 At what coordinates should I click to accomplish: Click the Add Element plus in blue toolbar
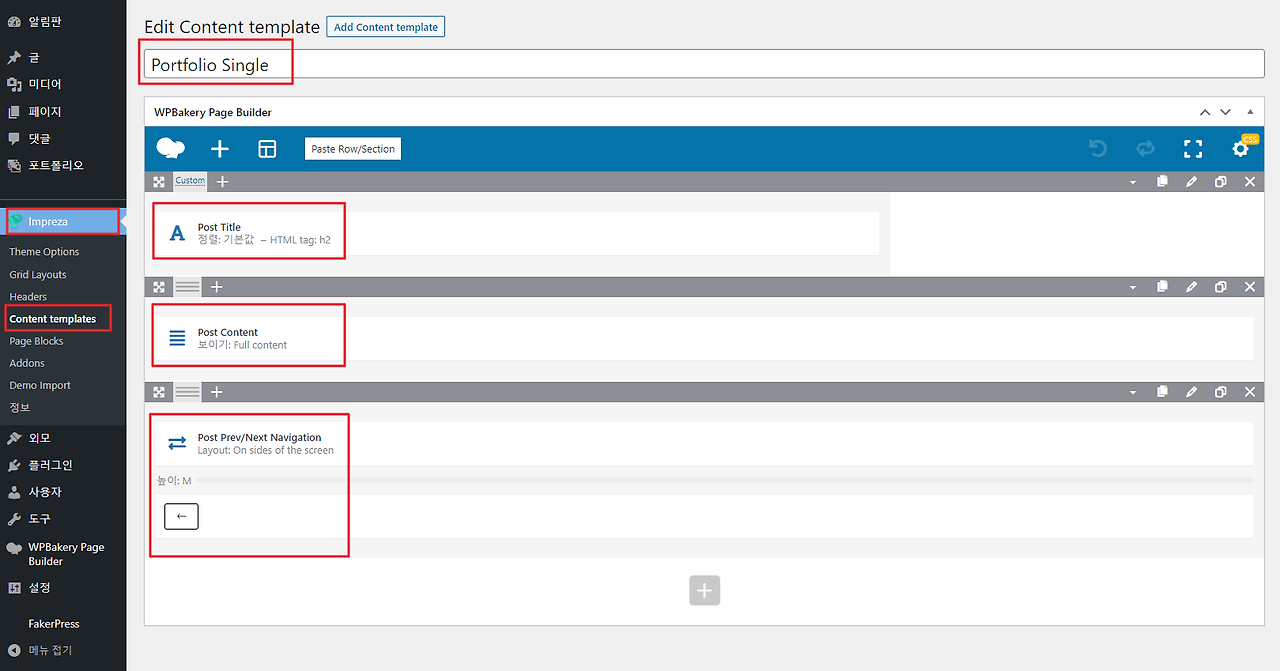pyautogui.click(x=220, y=149)
